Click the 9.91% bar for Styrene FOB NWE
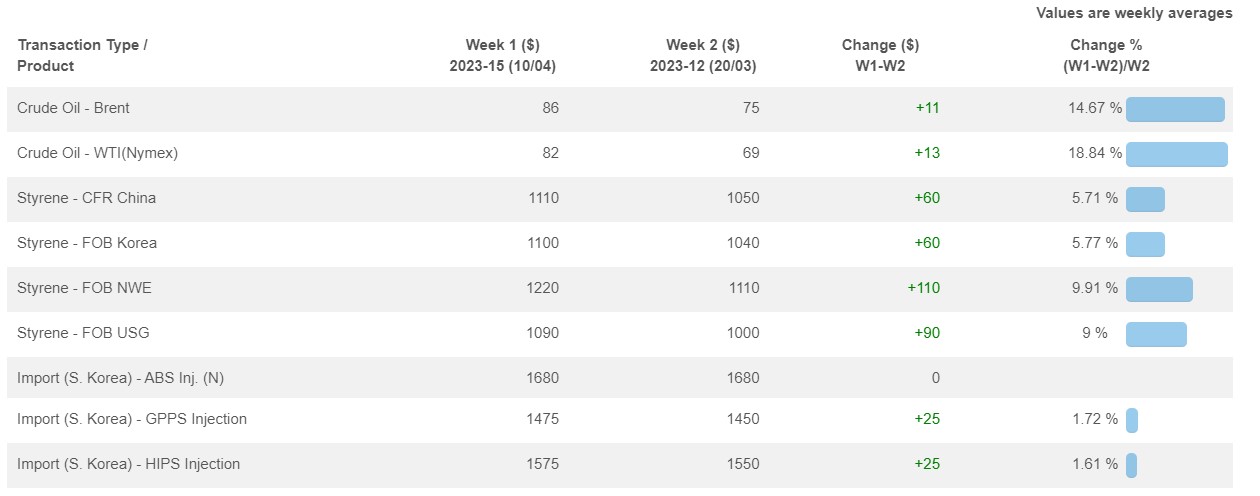Viewport: 1260px width, 496px height. (1159, 289)
